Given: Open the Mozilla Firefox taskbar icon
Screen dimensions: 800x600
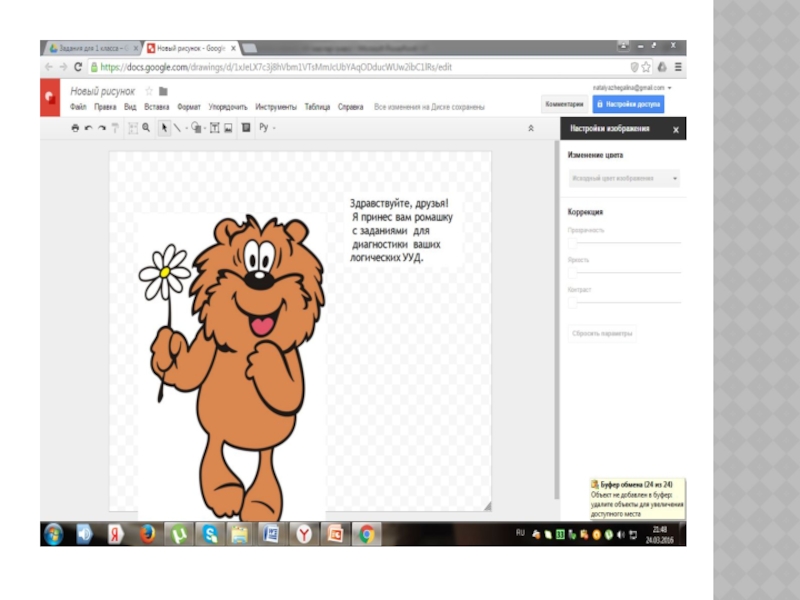Looking at the screenshot, I should pos(147,534).
